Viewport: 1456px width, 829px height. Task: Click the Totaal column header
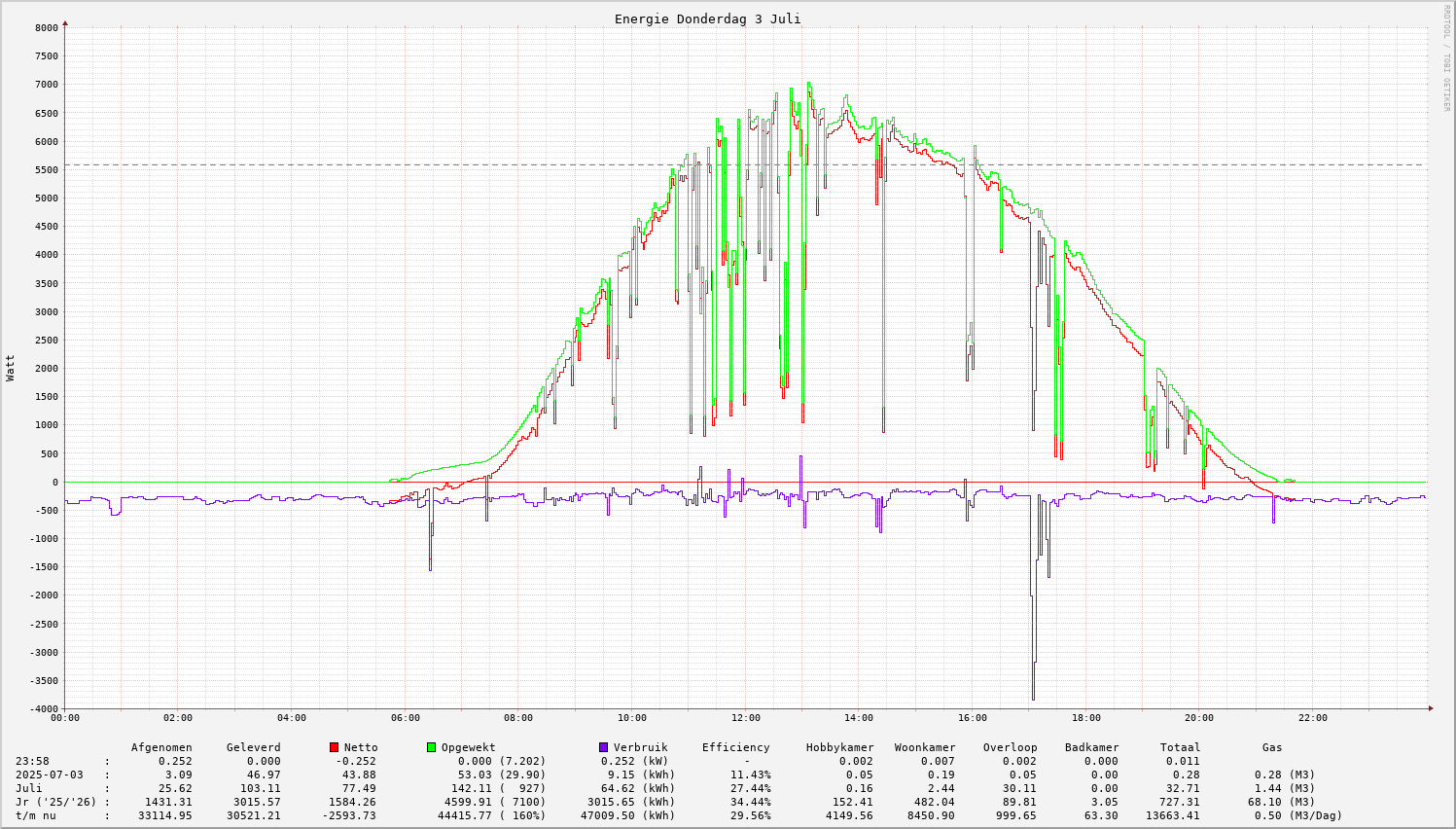[x=1180, y=747]
